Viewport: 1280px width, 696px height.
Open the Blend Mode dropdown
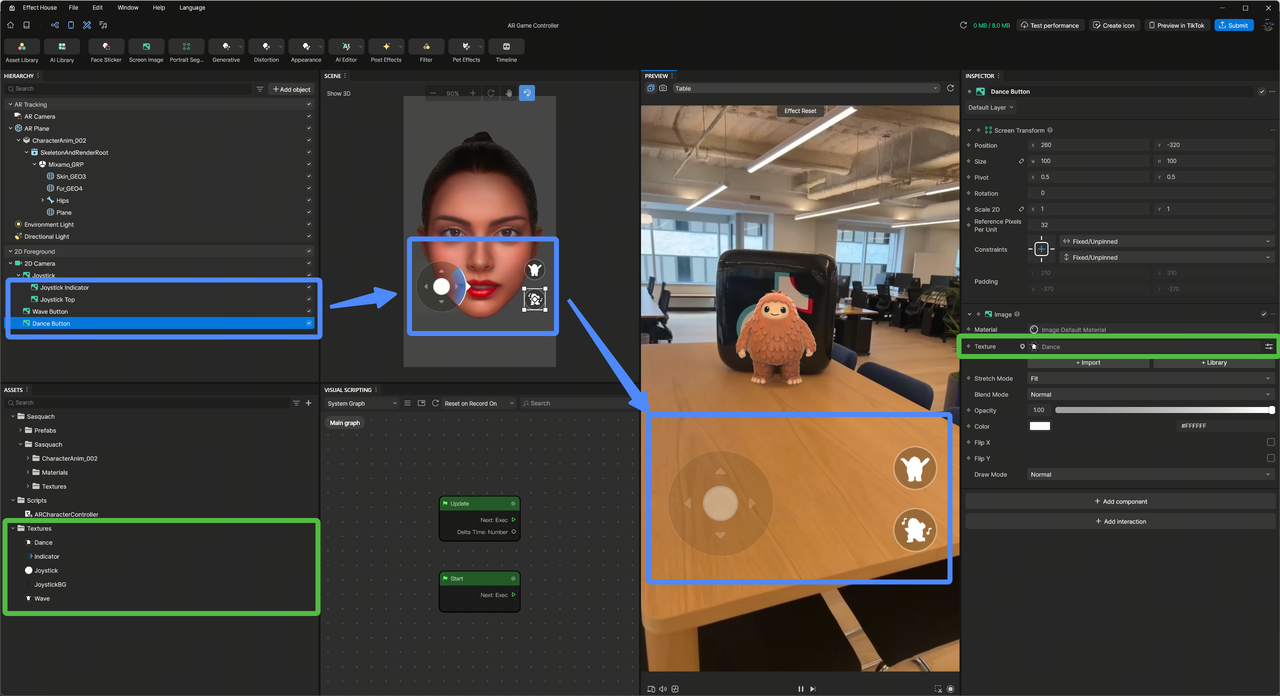(1151, 394)
